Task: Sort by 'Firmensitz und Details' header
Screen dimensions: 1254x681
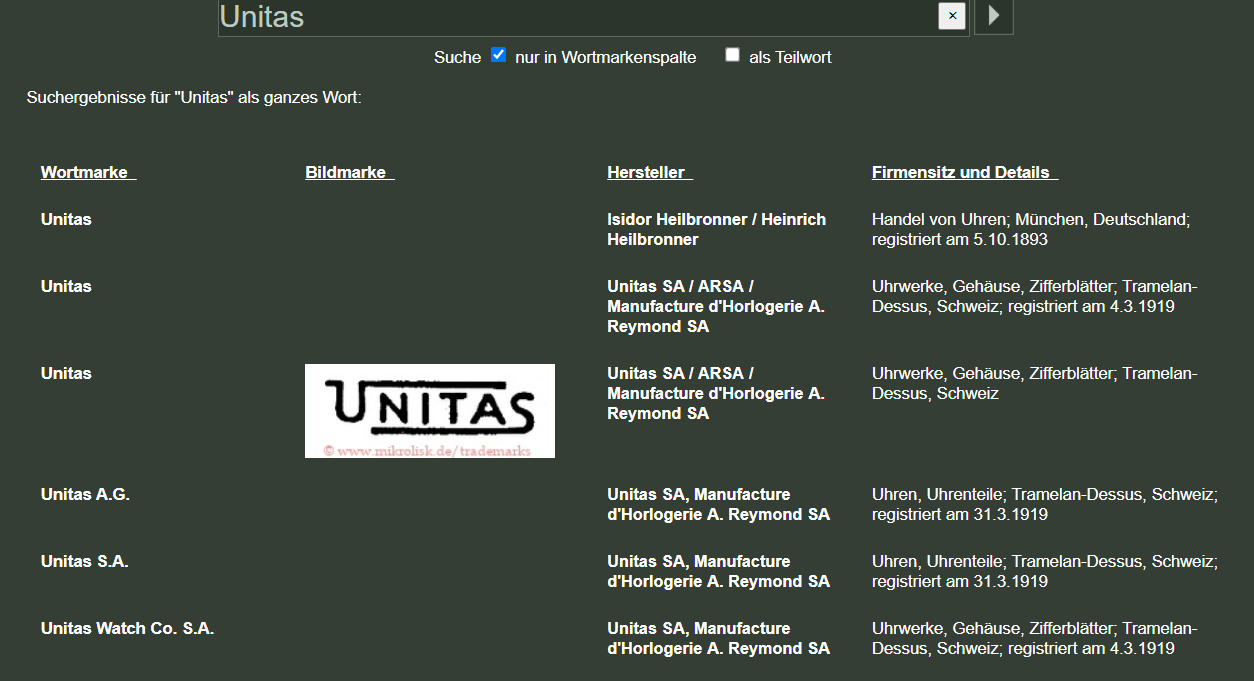Action: 964,172
